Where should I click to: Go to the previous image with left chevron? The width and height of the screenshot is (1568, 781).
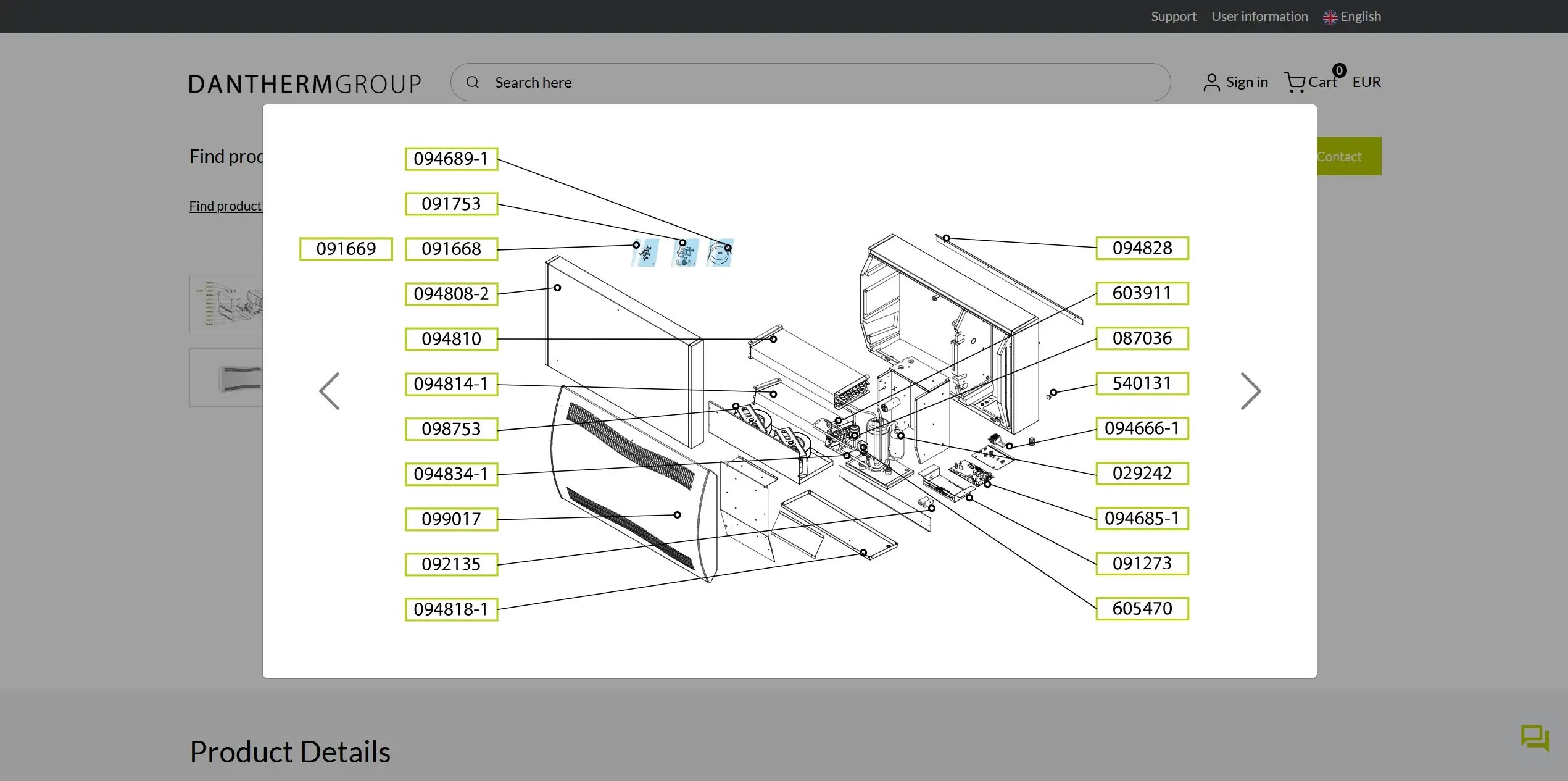point(329,391)
